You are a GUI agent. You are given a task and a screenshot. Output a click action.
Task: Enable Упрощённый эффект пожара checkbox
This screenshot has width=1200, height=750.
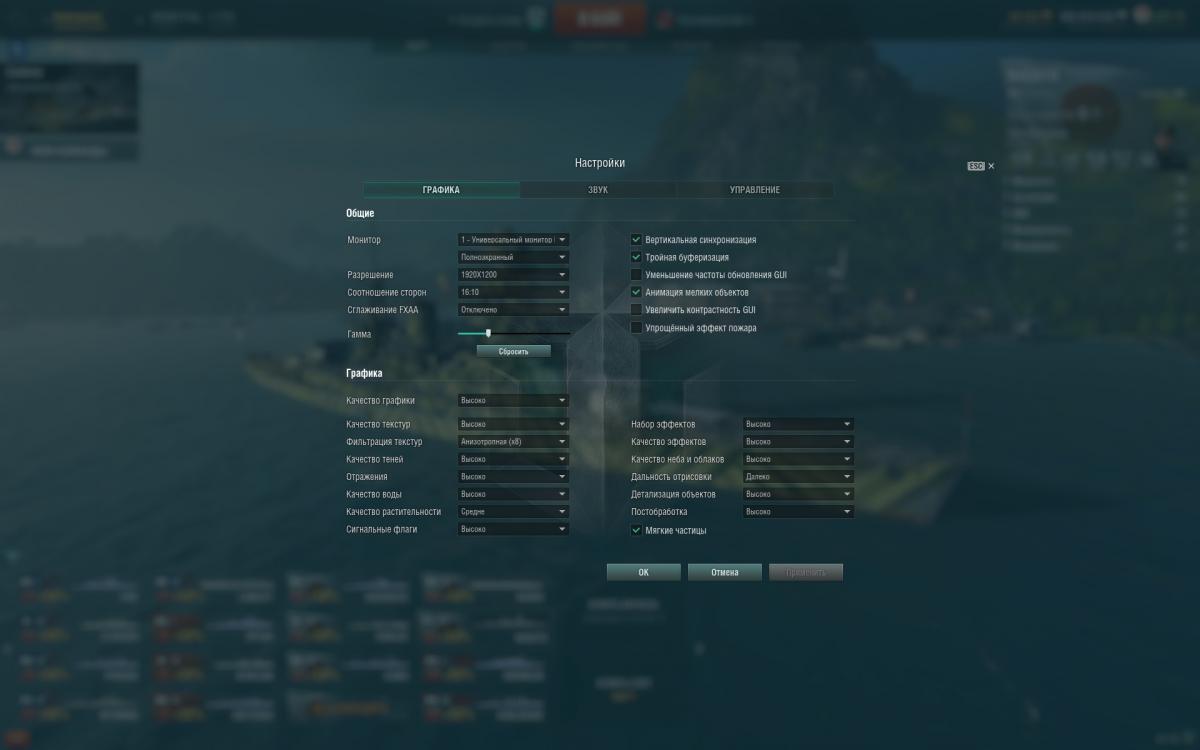[636, 328]
